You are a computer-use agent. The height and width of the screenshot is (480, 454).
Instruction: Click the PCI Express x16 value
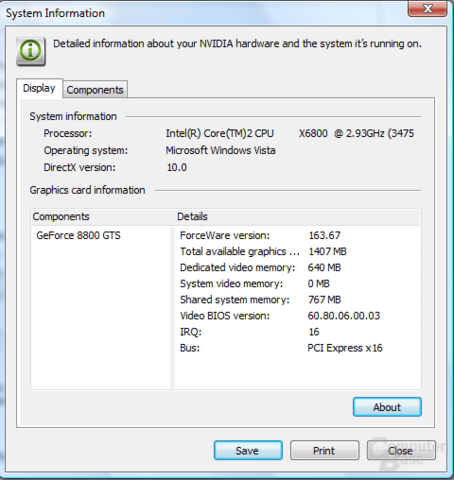[345, 348]
